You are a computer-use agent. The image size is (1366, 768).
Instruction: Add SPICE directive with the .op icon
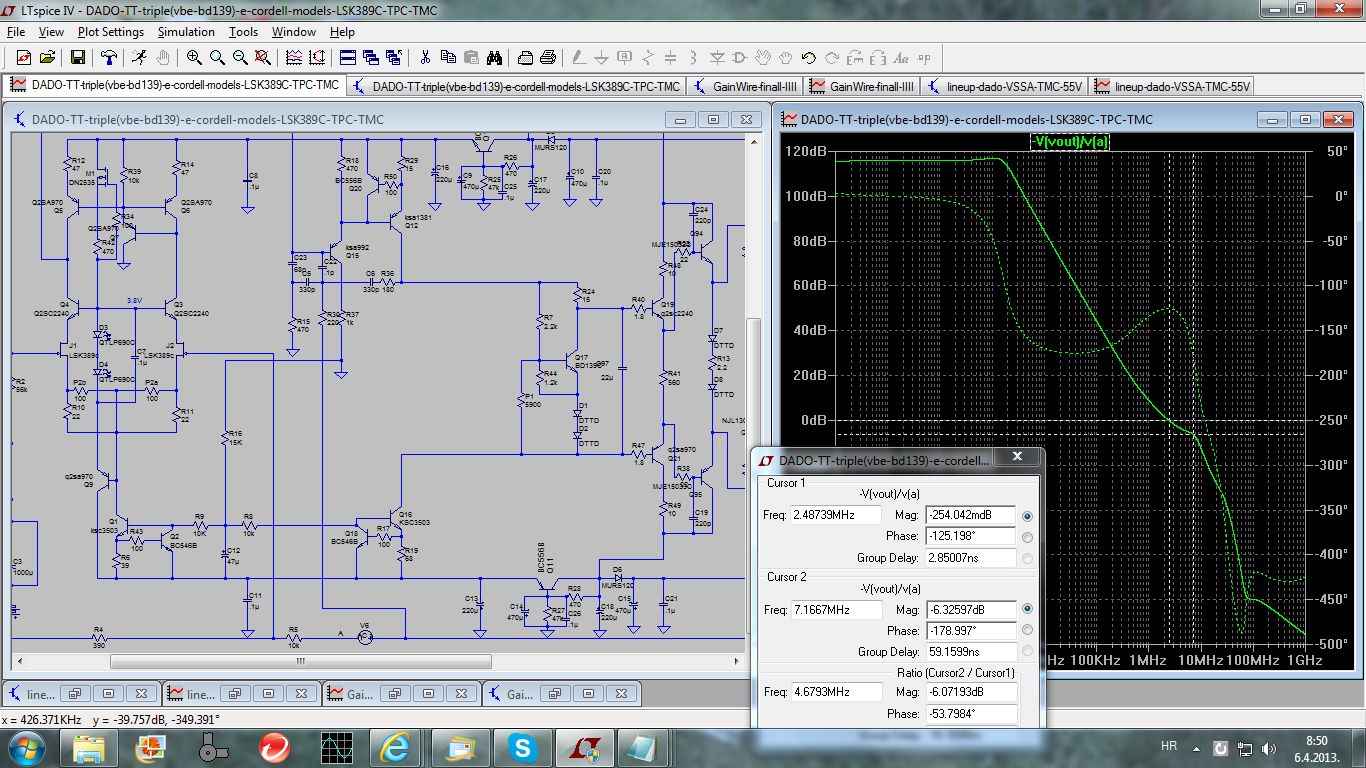pos(924,57)
